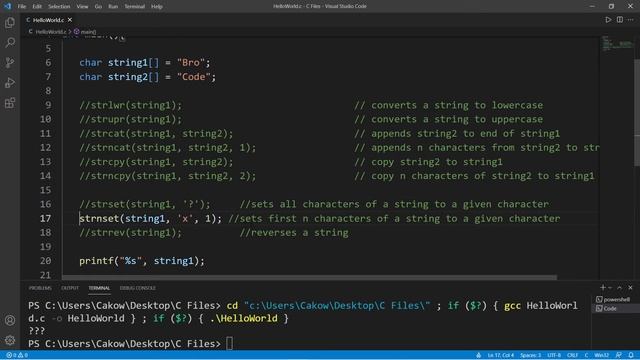The width and height of the screenshot is (640, 360).
Task: Change end of line sequence CRLF
Action: (x=572, y=355)
